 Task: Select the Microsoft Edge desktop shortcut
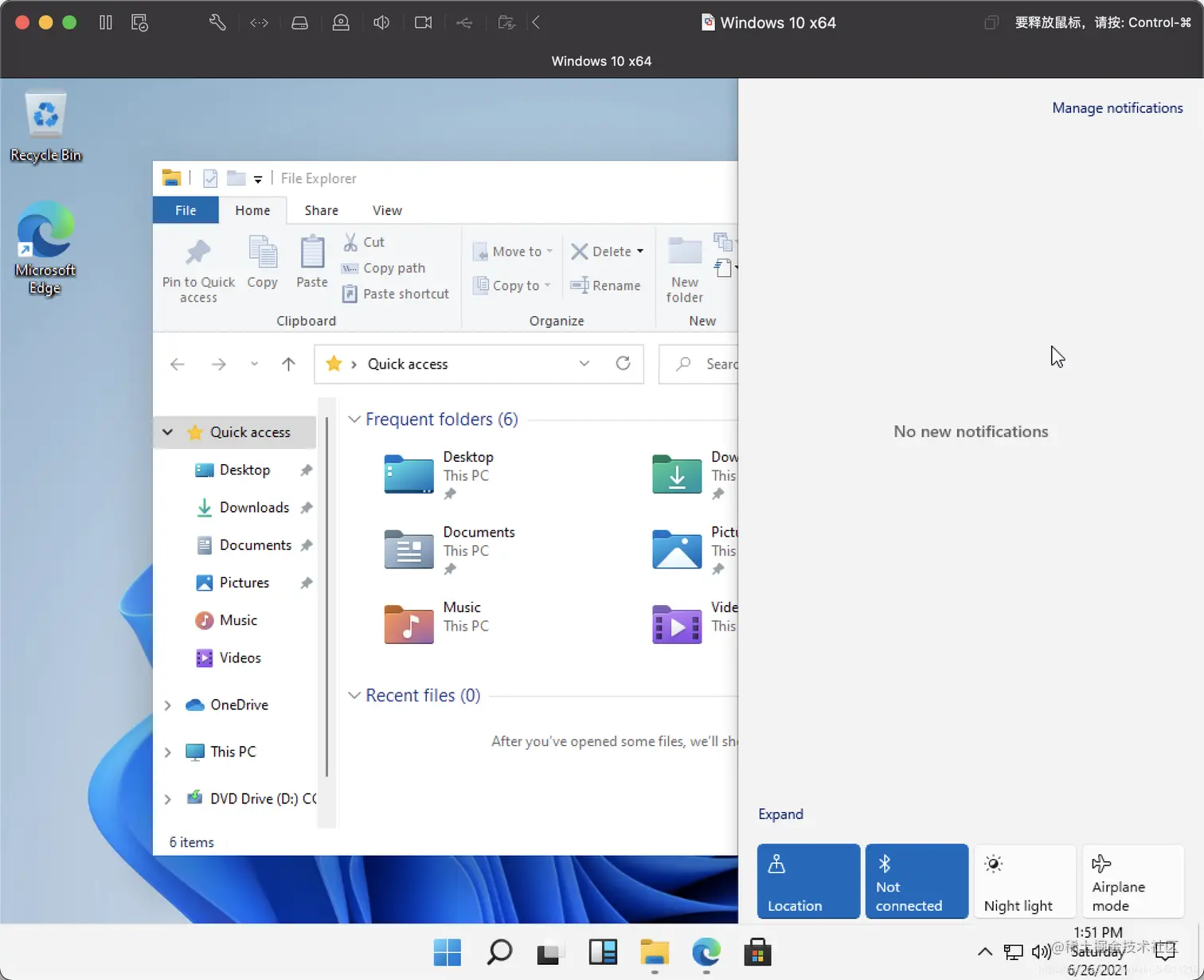click(45, 248)
